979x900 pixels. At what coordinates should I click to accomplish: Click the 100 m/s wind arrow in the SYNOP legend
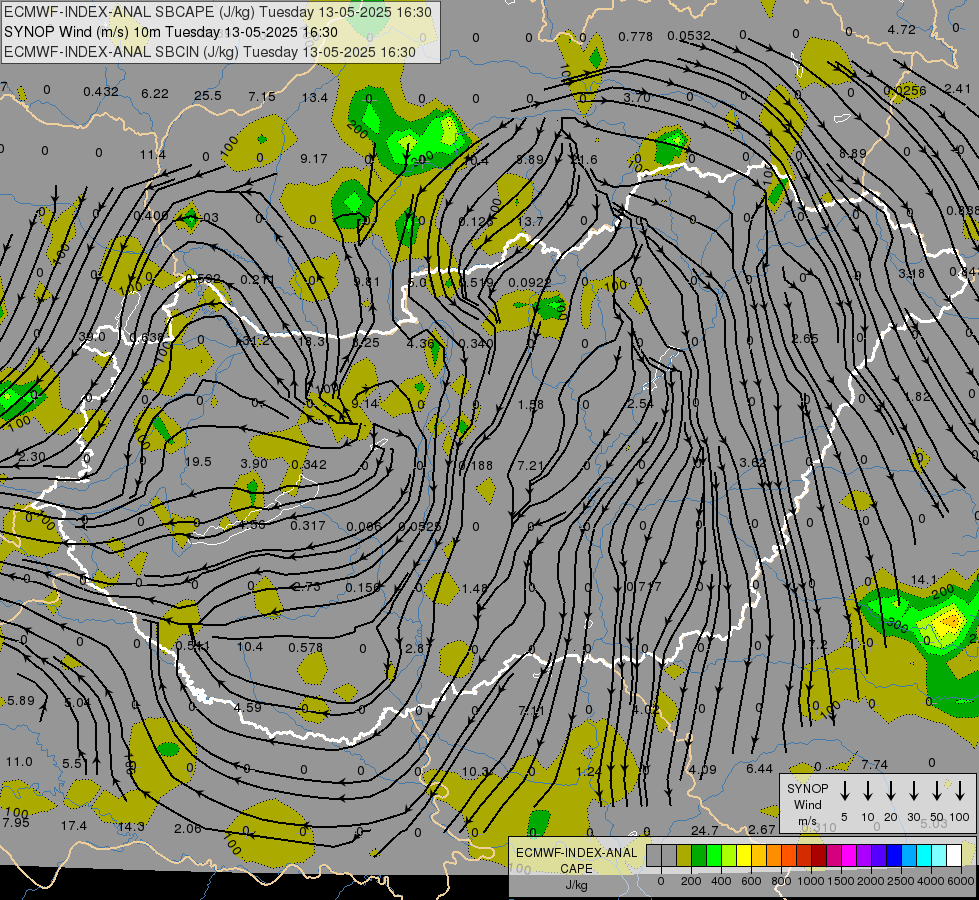(x=960, y=790)
